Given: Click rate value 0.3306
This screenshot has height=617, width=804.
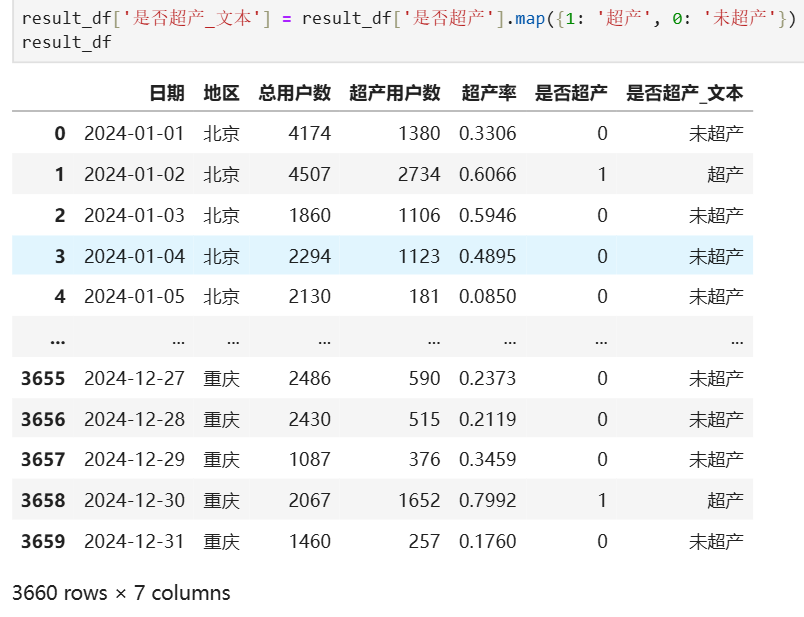Looking at the screenshot, I should [x=488, y=133].
